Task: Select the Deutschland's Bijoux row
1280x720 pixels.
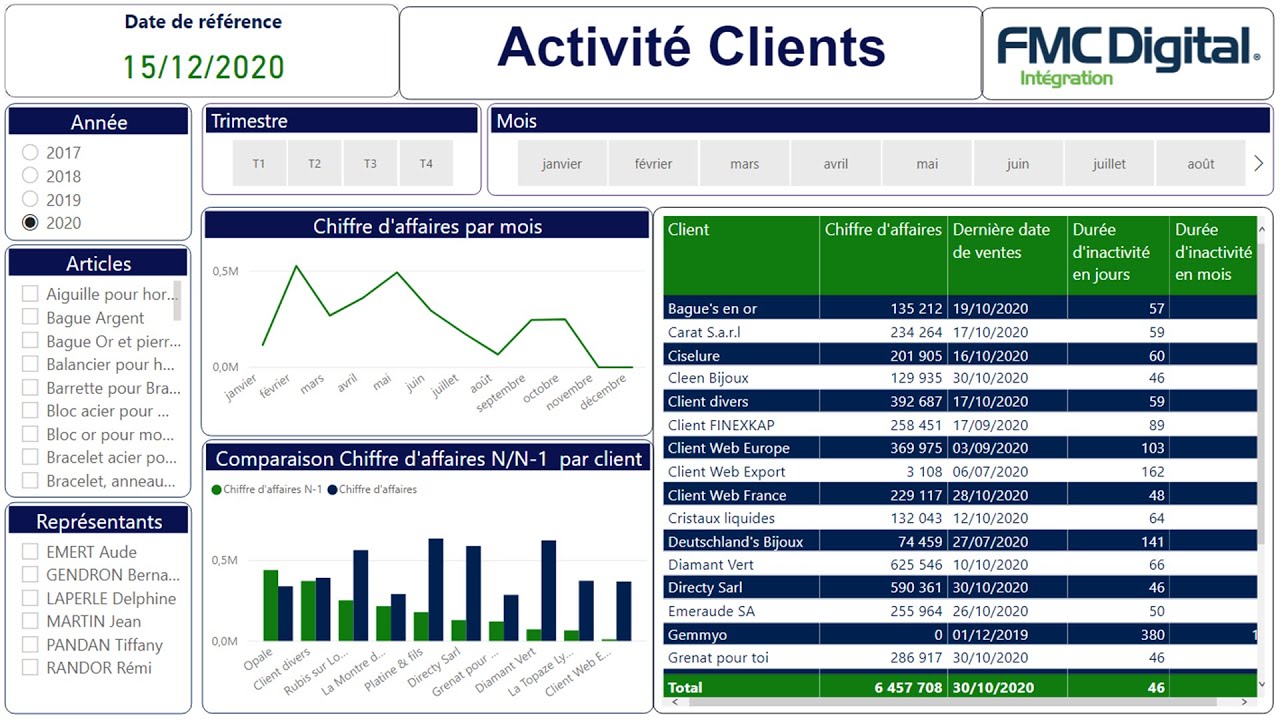Action: 960,541
